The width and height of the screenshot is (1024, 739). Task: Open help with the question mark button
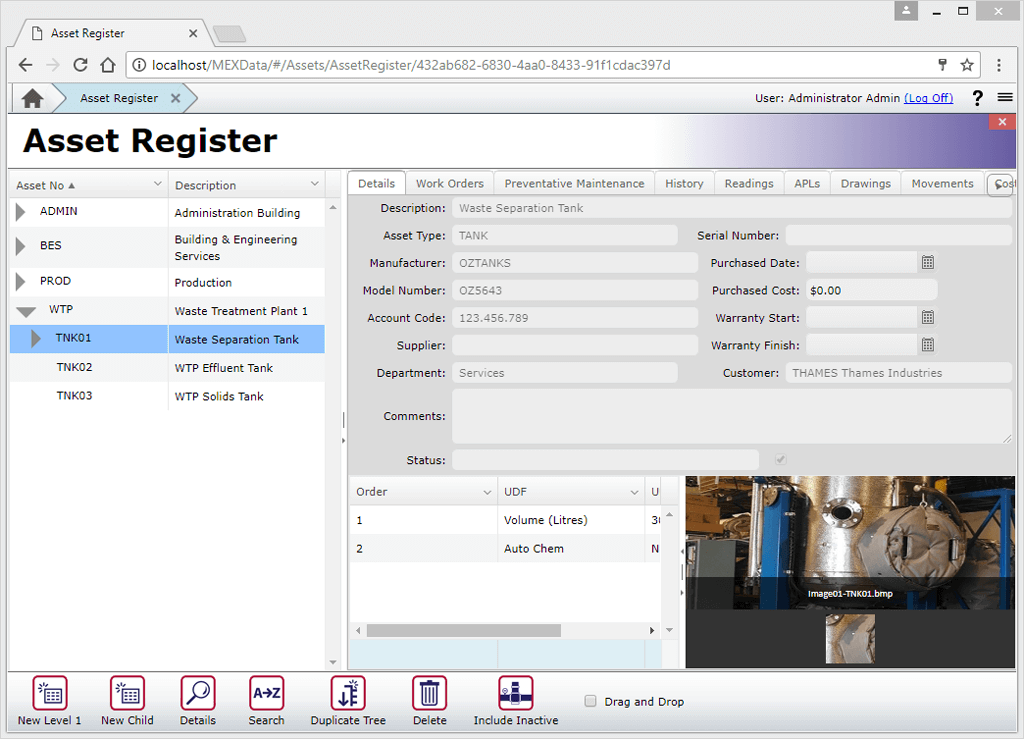[x=977, y=98]
